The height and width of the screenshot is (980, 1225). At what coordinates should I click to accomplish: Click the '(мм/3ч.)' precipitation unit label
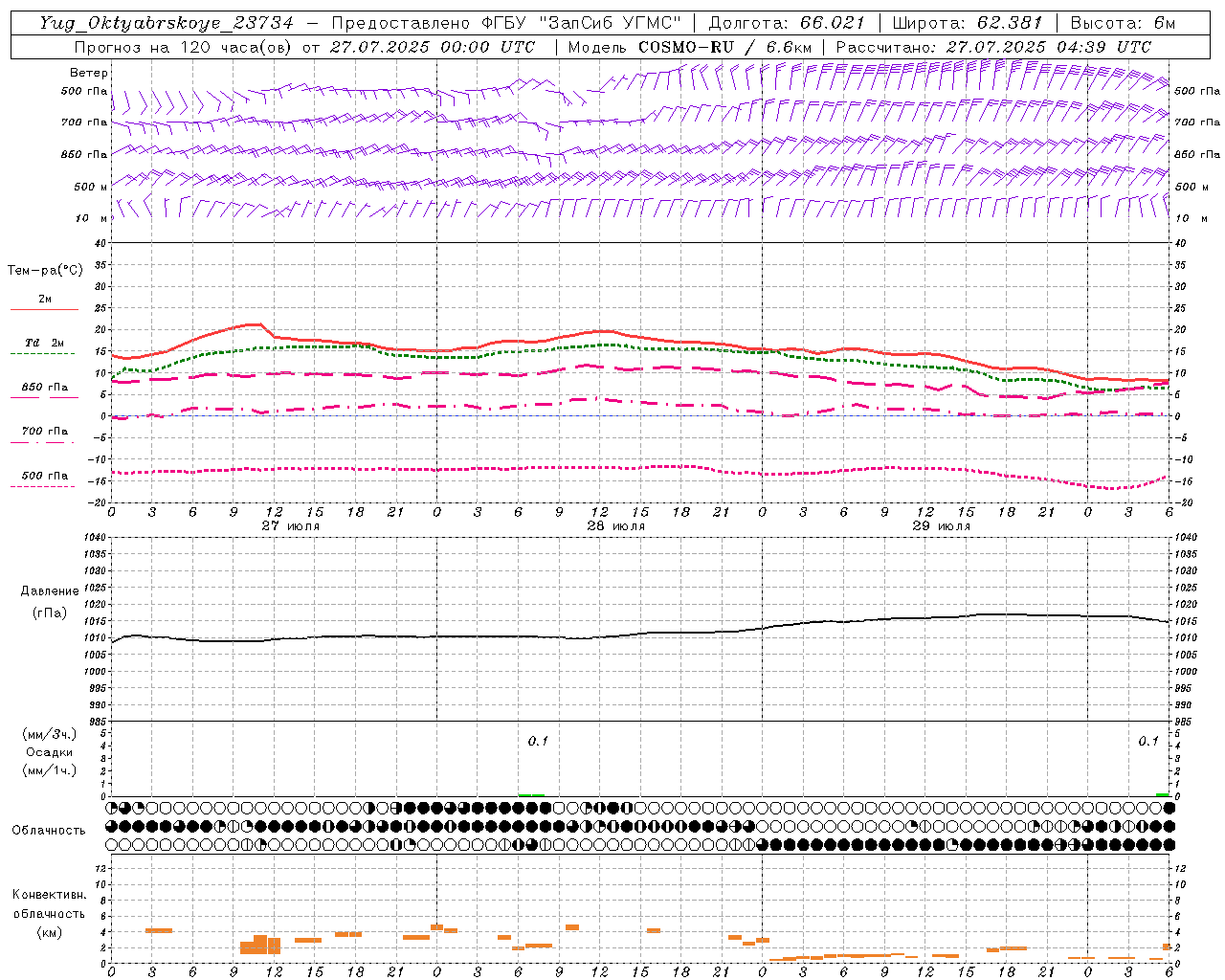50,734
